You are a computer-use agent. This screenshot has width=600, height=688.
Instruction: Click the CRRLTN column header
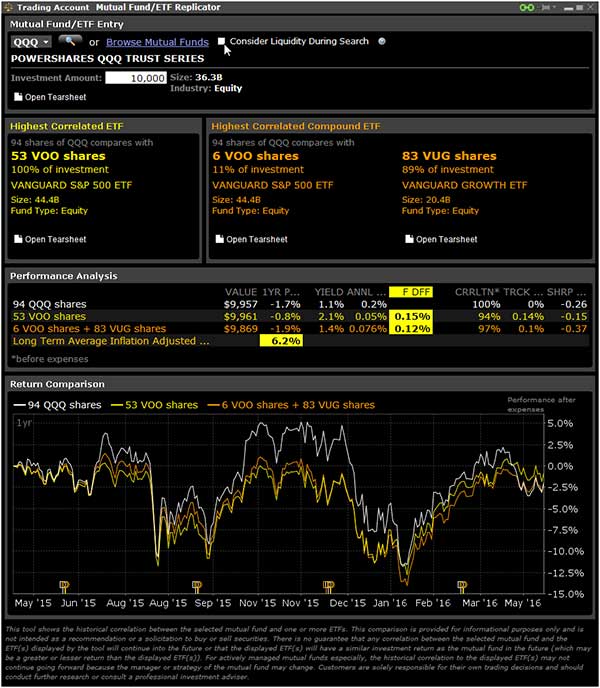477,292
